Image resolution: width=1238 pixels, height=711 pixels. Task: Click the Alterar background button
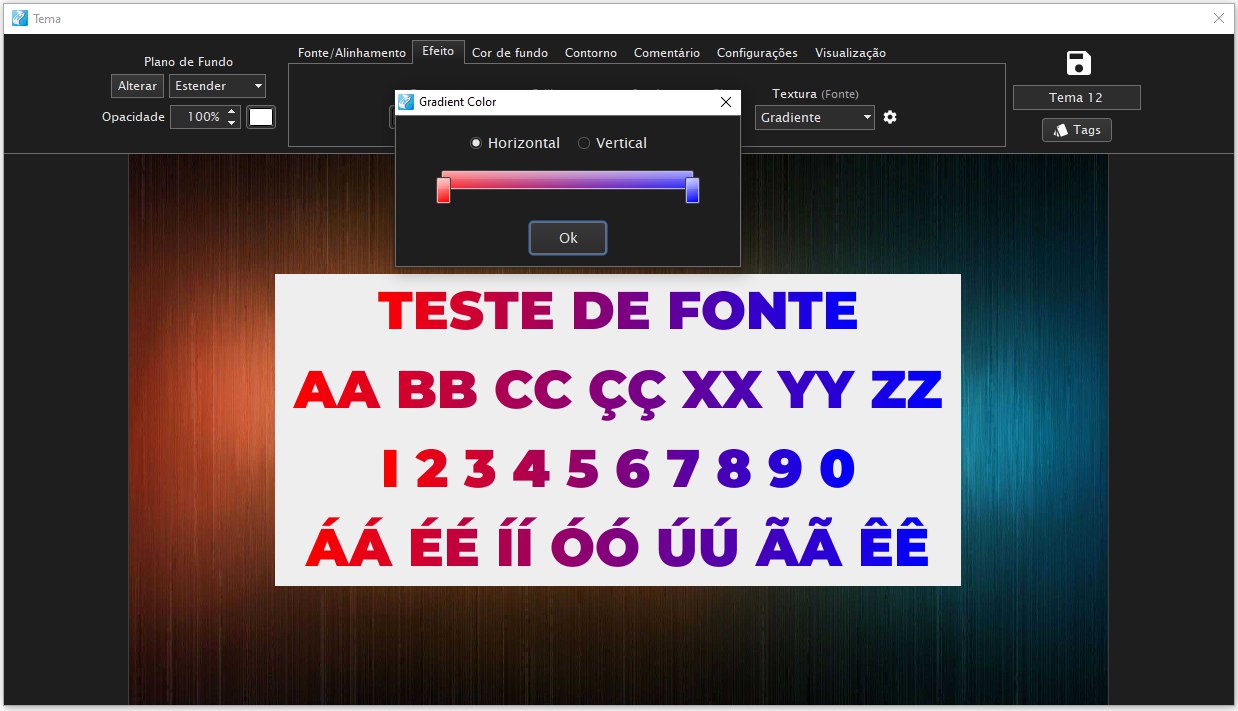point(137,86)
